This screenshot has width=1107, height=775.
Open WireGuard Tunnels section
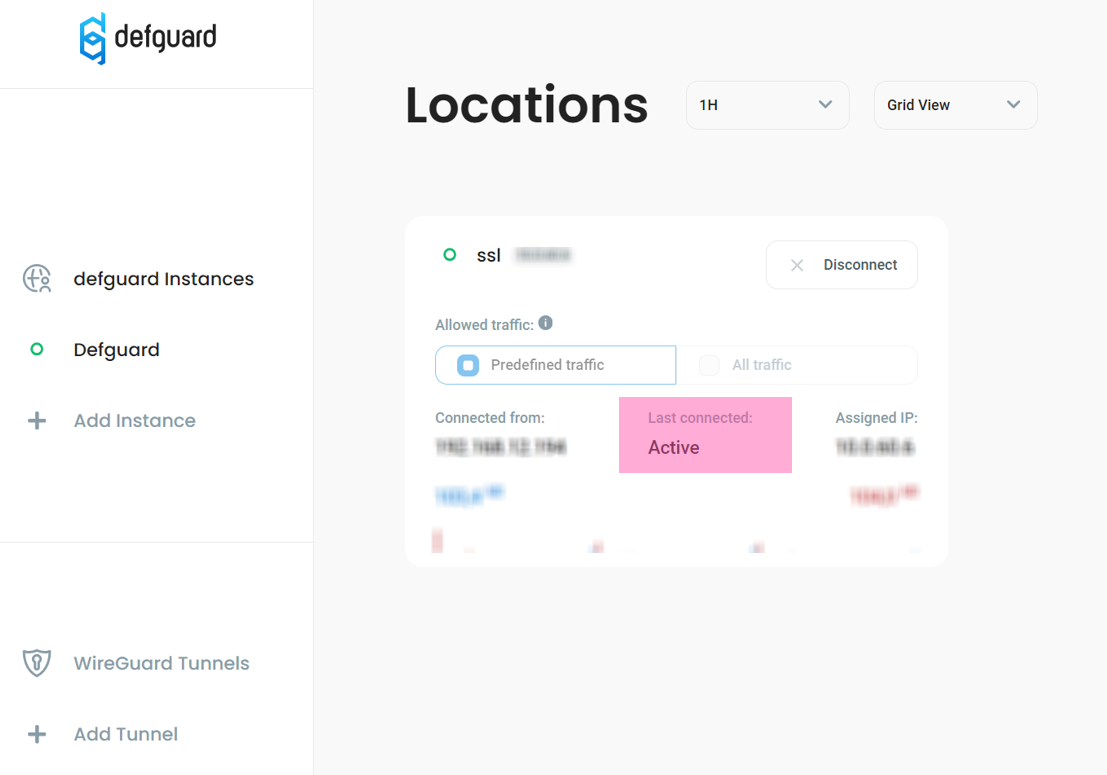162,663
